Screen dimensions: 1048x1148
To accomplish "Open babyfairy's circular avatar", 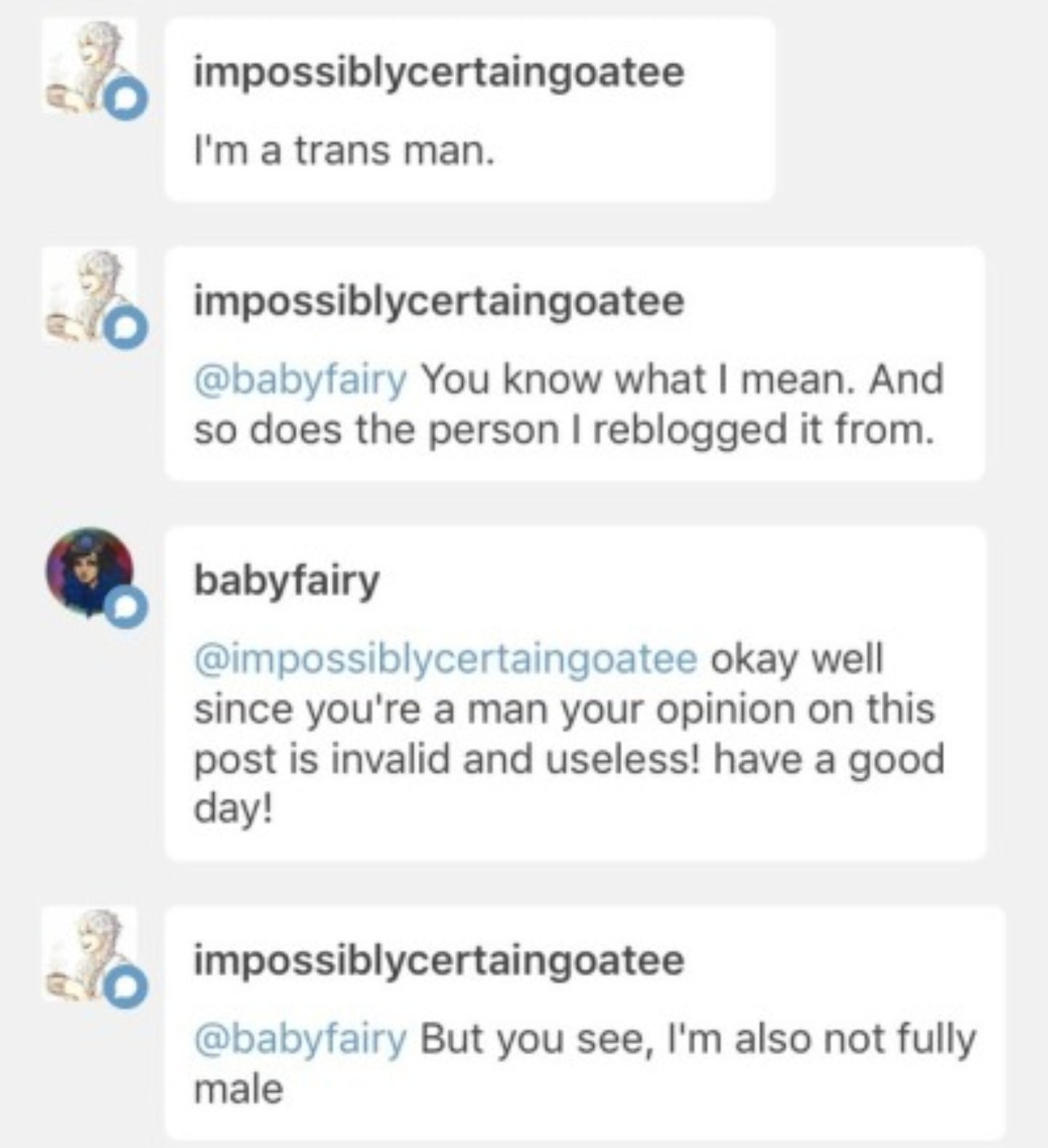I will tap(90, 572).
